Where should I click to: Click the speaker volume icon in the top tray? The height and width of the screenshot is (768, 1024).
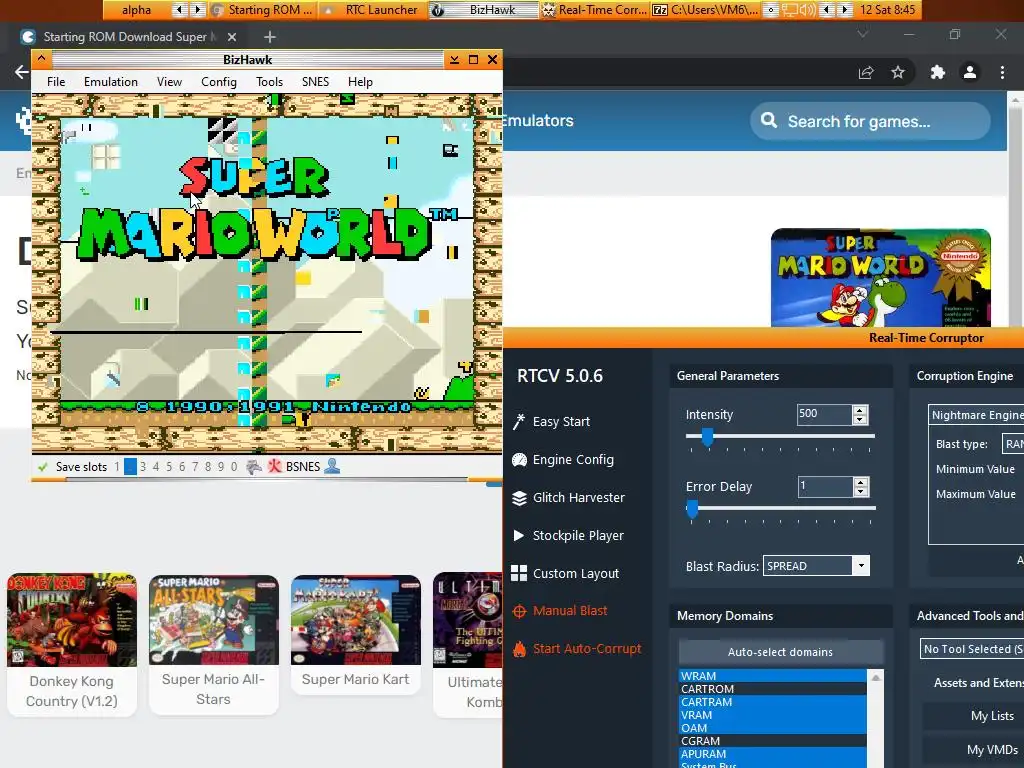click(808, 10)
